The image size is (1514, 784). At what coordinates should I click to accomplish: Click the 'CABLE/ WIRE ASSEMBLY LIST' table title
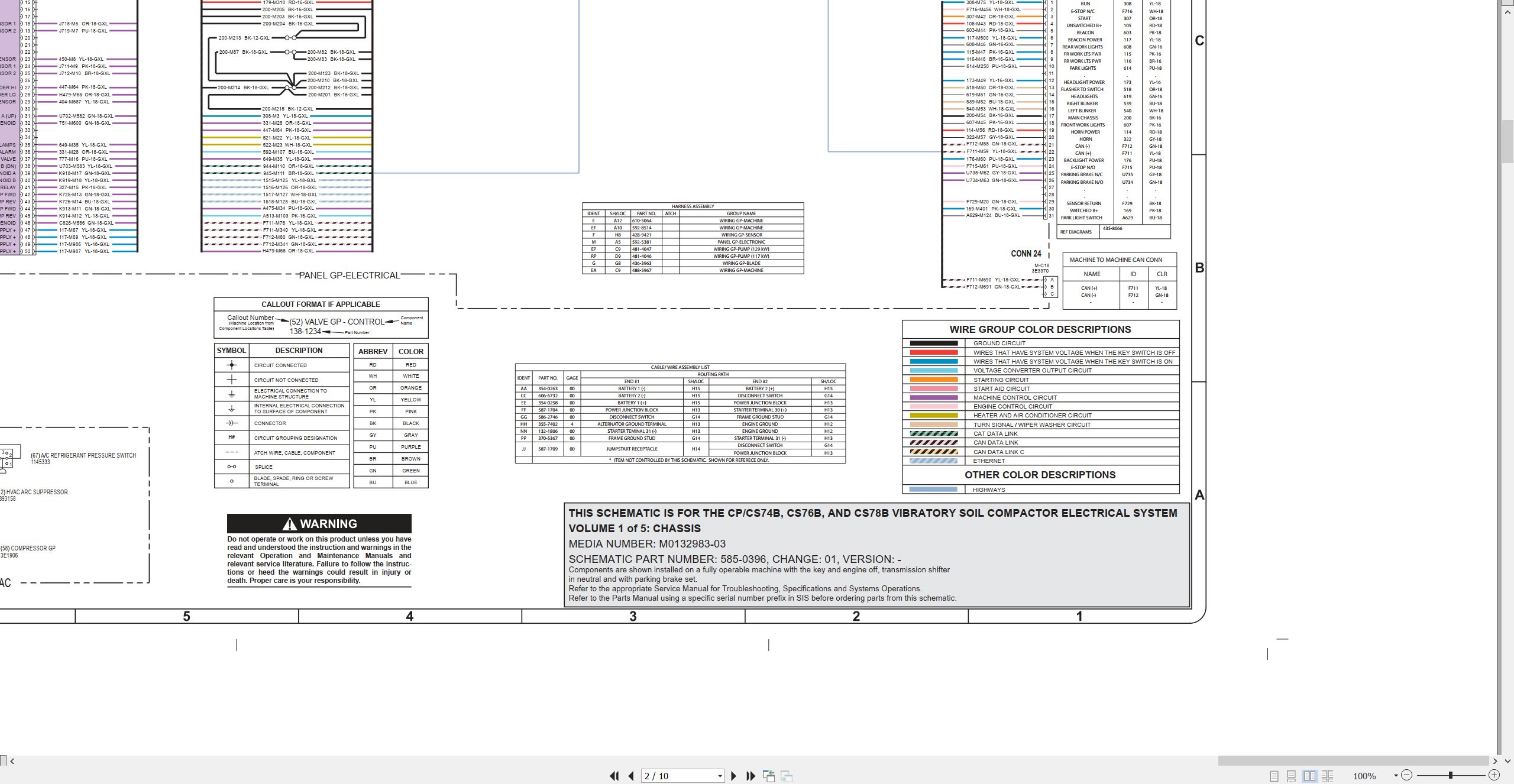click(x=680, y=367)
